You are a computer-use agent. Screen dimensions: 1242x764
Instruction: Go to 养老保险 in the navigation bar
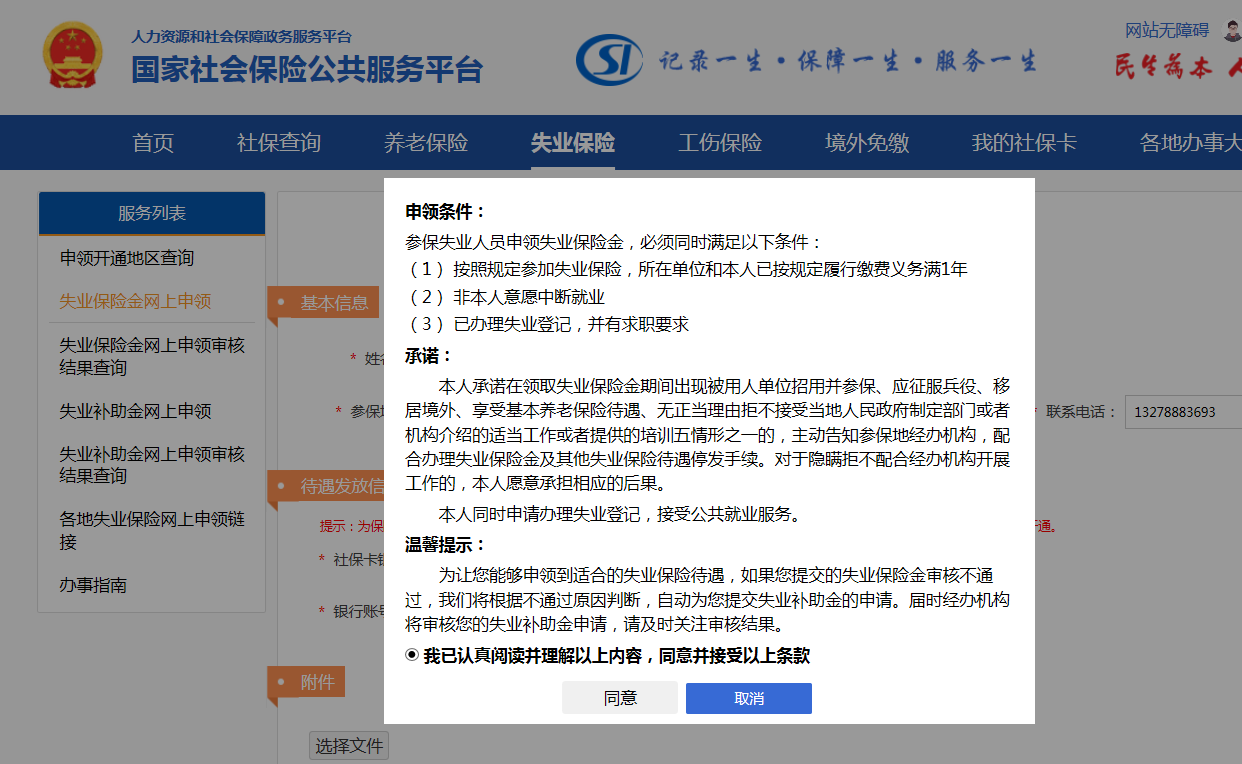pos(426,143)
